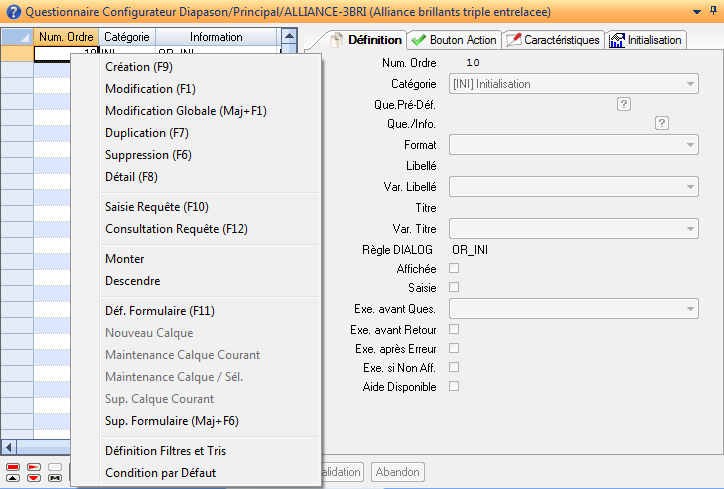Enable the Affichée checkbox
The image size is (724, 489).
[x=454, y=268]
